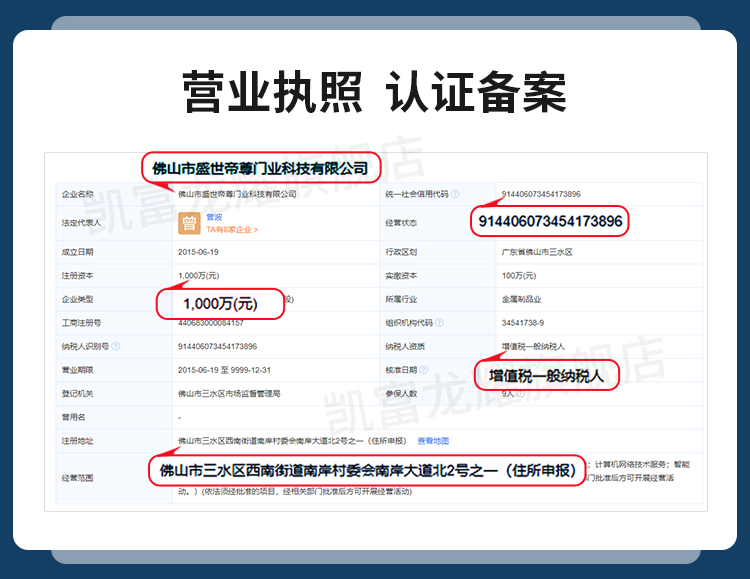Click help icon beside 组织机构代码 label
Image resolution: width=750 pixels, height=579 pixels.
440,323
